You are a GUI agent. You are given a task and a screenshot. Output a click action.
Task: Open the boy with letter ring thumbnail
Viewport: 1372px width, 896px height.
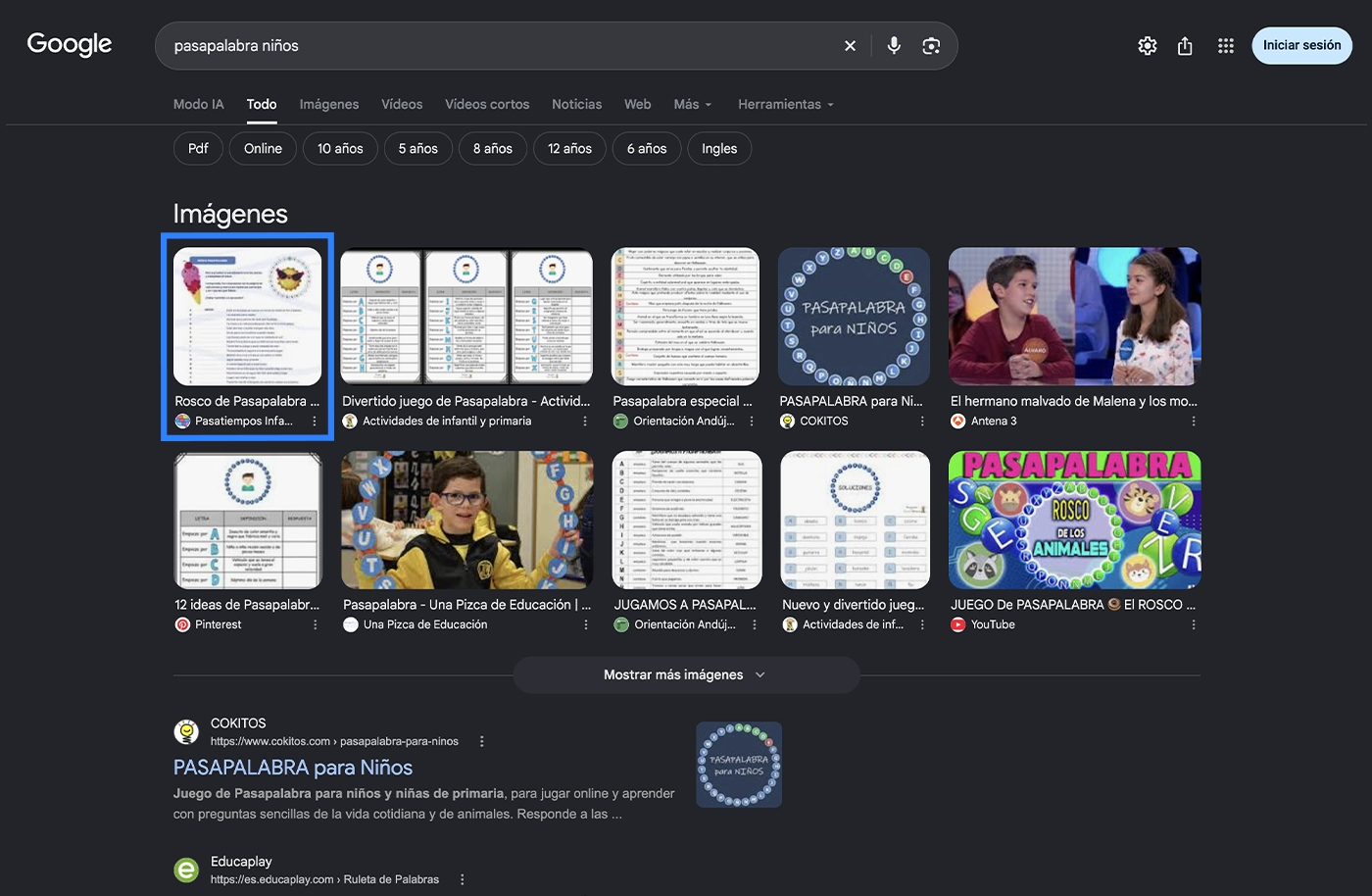coord(467,520)
